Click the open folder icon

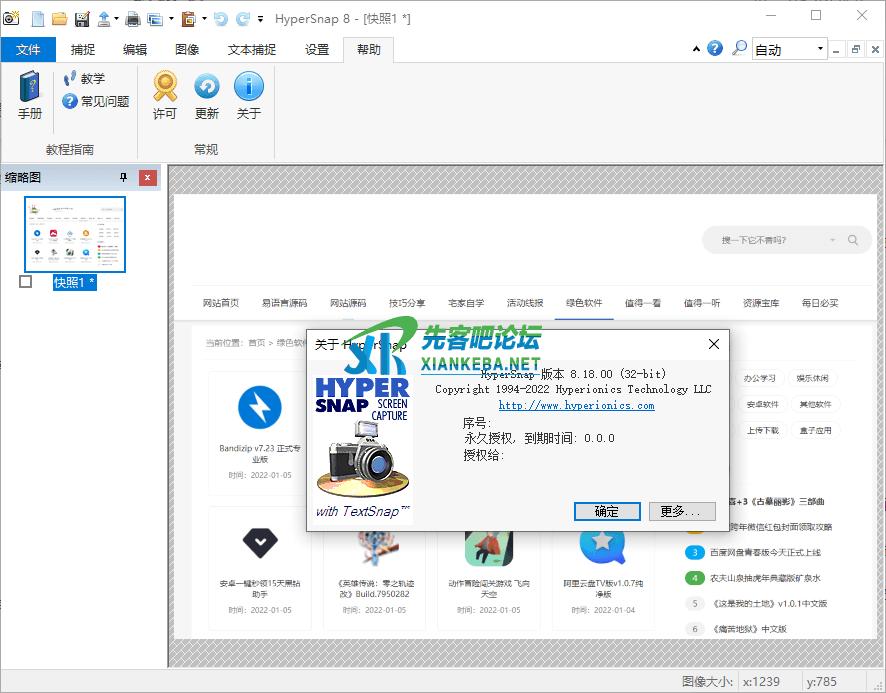59,18
